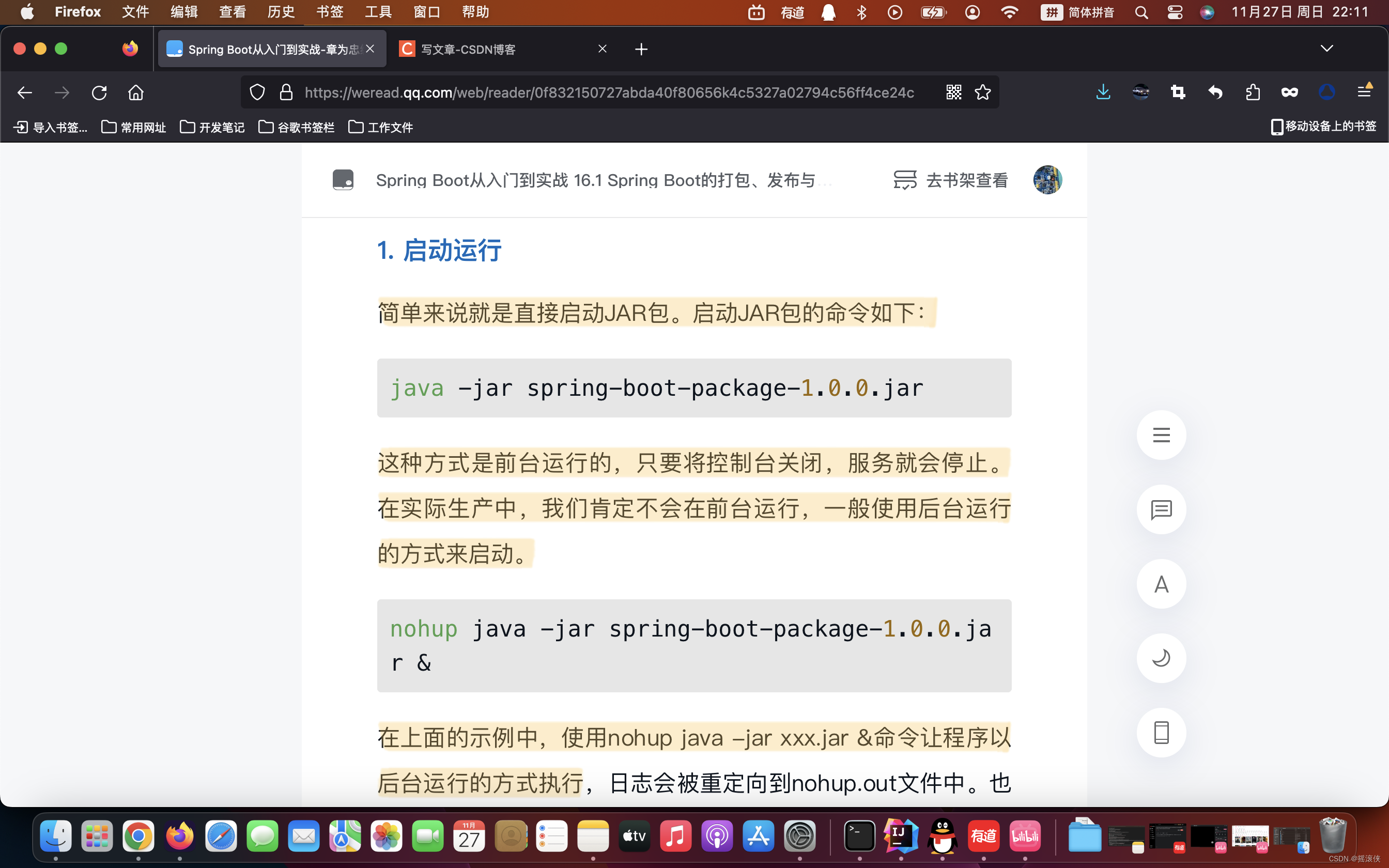The height and width of the screenshot is (868, 1389).
Task: Open Google Chrome from the Dock
Action: click(x=138, y=836)
